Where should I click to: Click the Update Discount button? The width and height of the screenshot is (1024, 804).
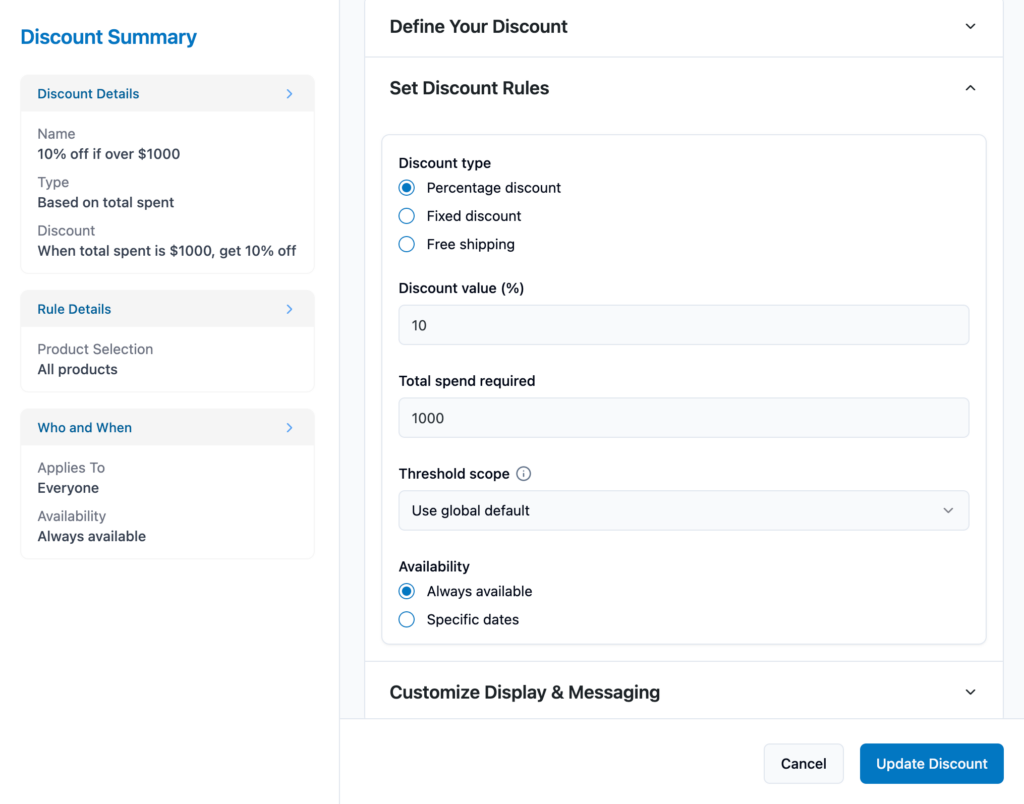pos(931,764)
